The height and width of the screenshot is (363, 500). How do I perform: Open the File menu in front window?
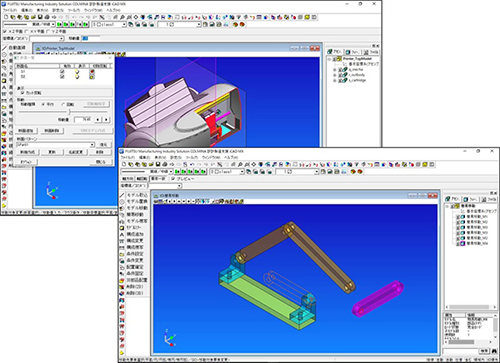point(127,157)
